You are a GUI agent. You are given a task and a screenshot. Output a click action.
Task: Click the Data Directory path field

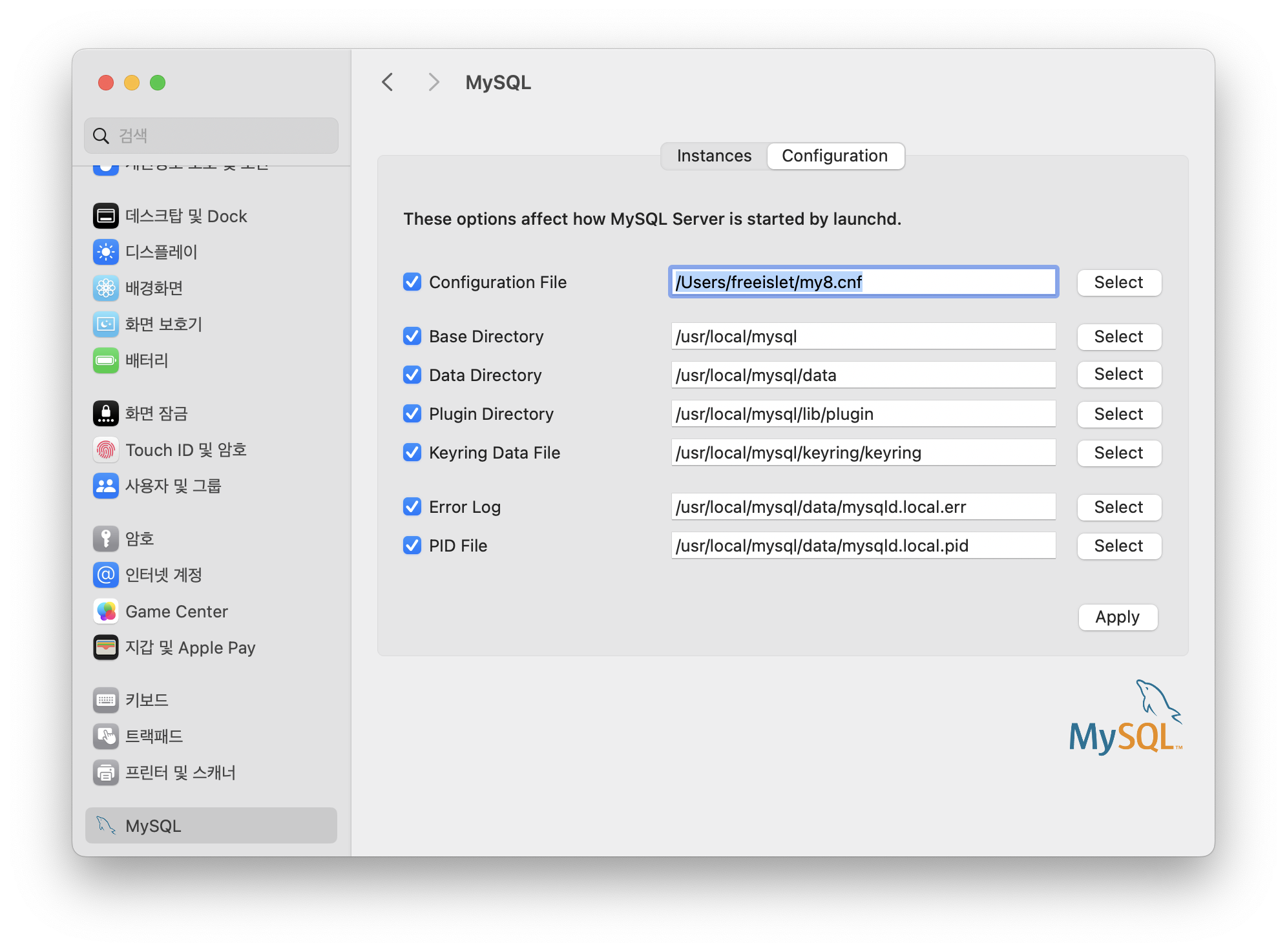pyautogui.click(x=863, y=375)
